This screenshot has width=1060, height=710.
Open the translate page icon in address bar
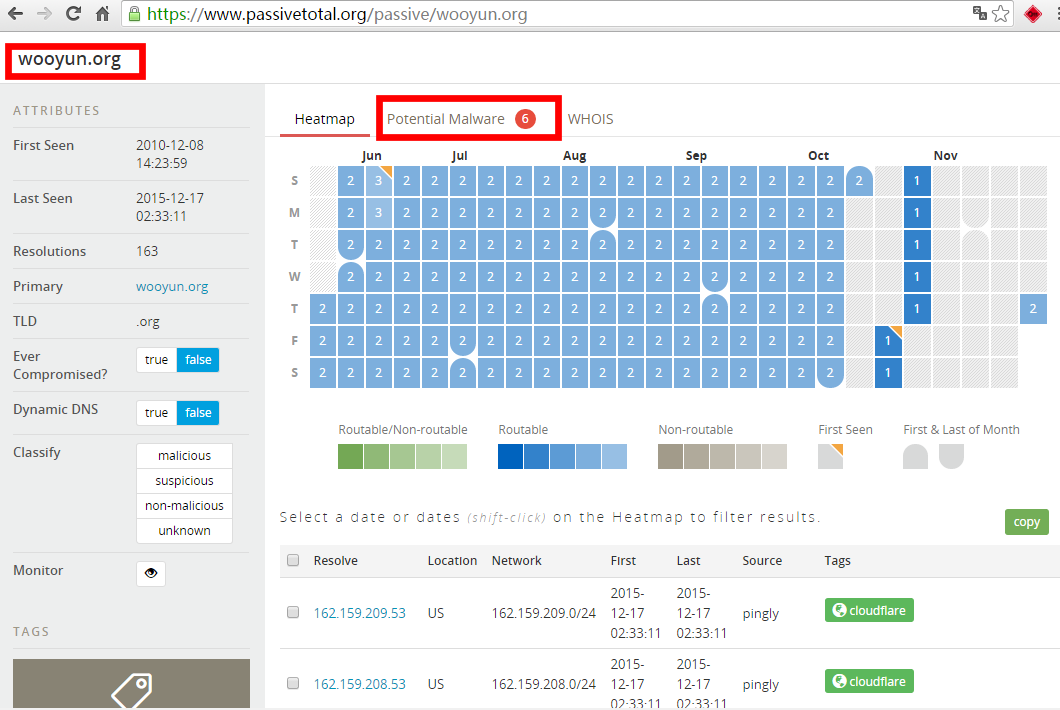point(980,14)
